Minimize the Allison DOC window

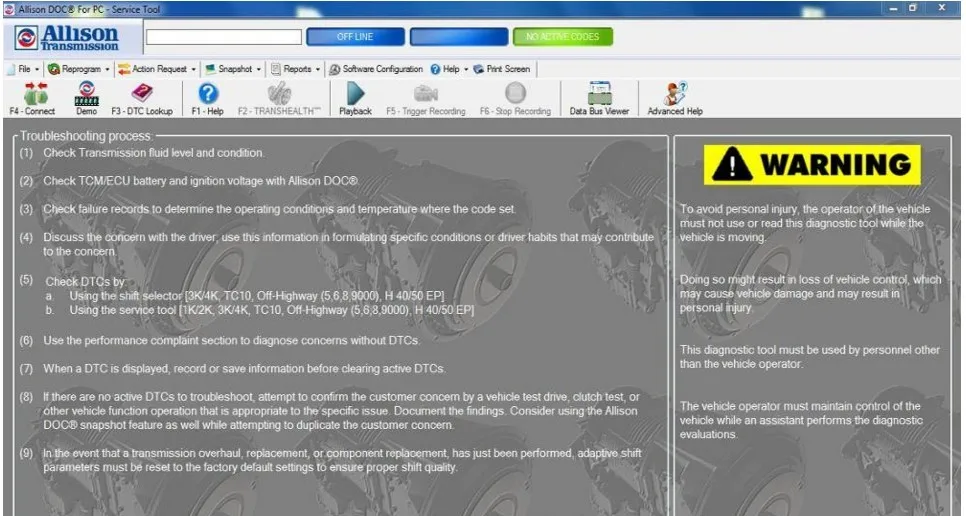coord(893,9)
